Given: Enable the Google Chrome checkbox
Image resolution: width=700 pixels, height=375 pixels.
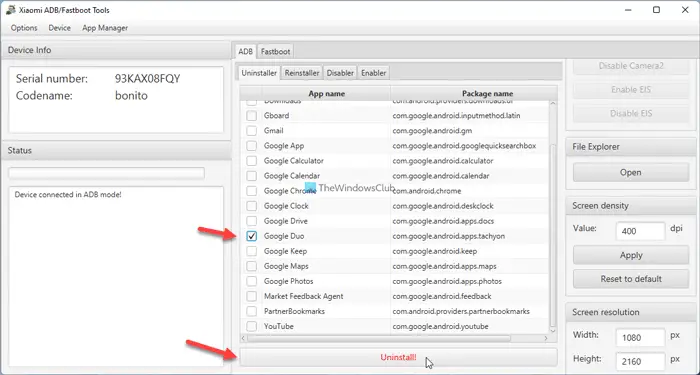Looking at the screenshot, I should [x=252, y=191].
